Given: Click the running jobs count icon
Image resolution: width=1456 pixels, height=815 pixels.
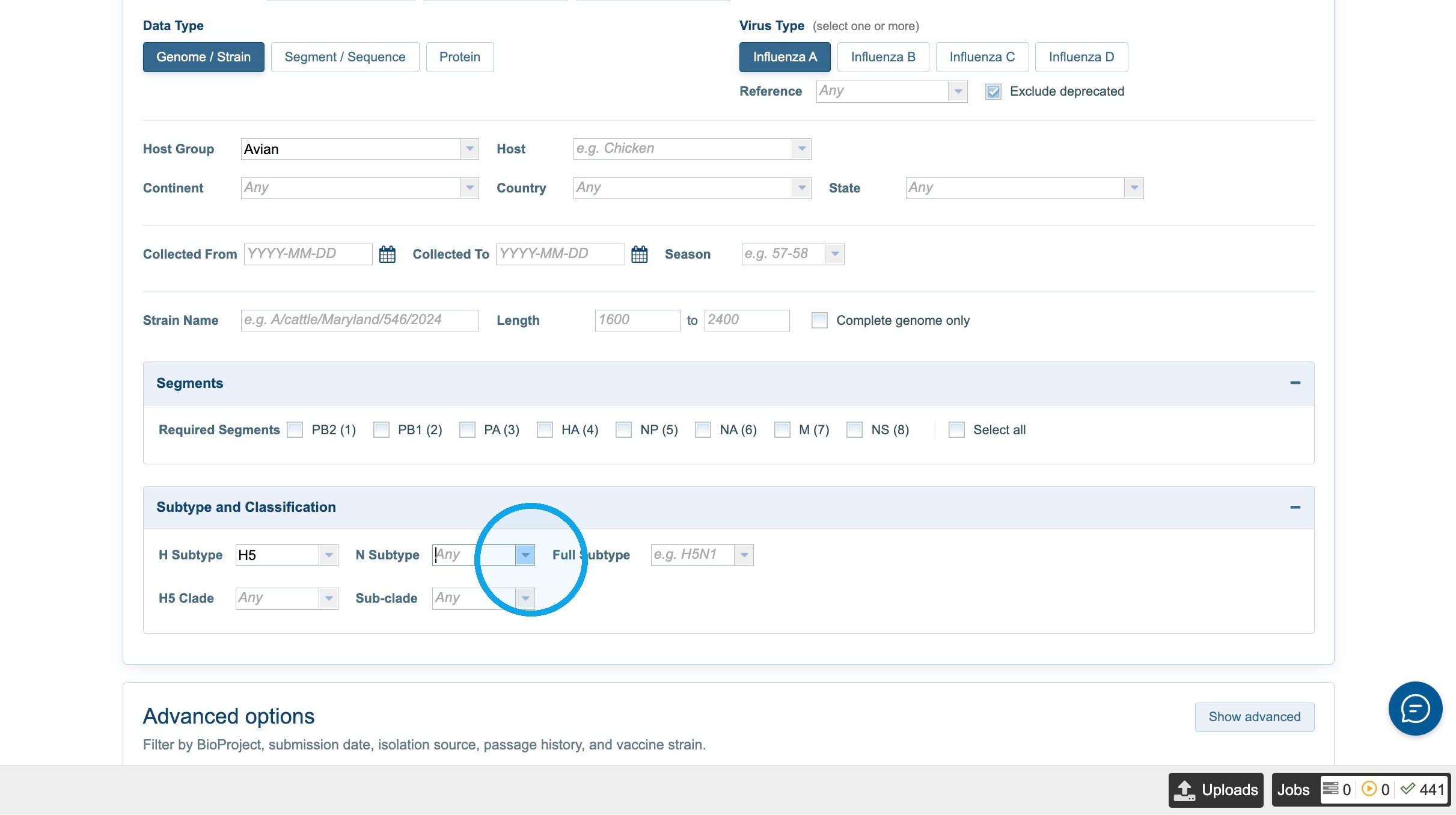Looking at the screenshot, I should click(x=1369, y=789).
